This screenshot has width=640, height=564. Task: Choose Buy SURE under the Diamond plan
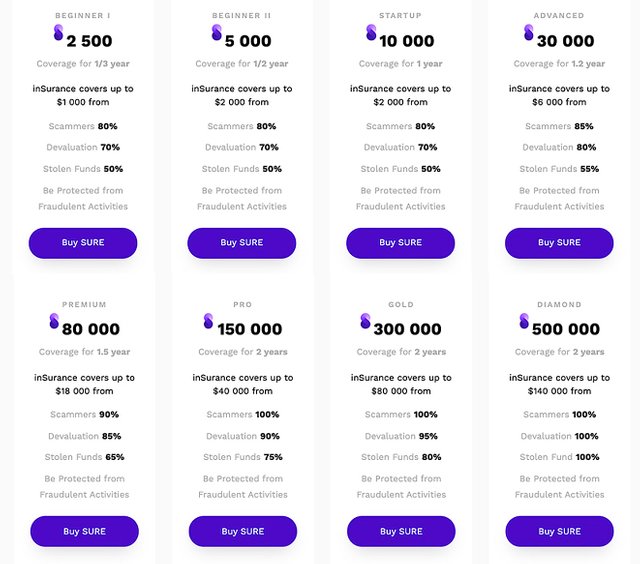tap(559, 531)
